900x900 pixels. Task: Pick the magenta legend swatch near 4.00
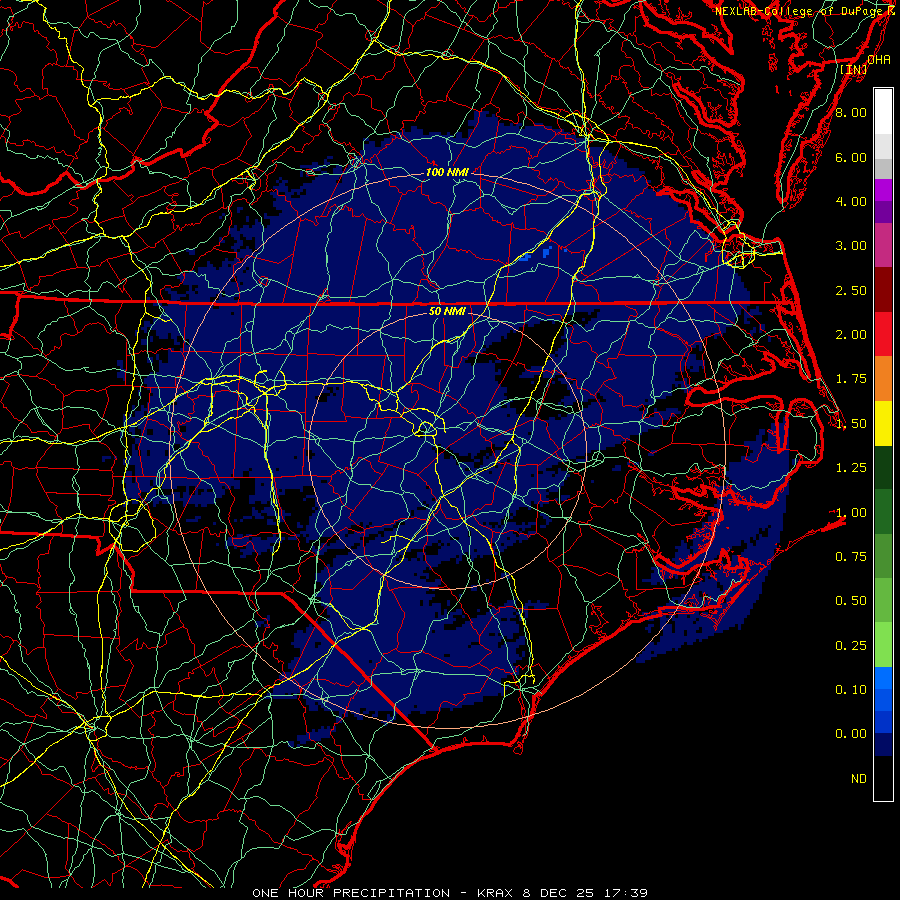pos(883,190)
